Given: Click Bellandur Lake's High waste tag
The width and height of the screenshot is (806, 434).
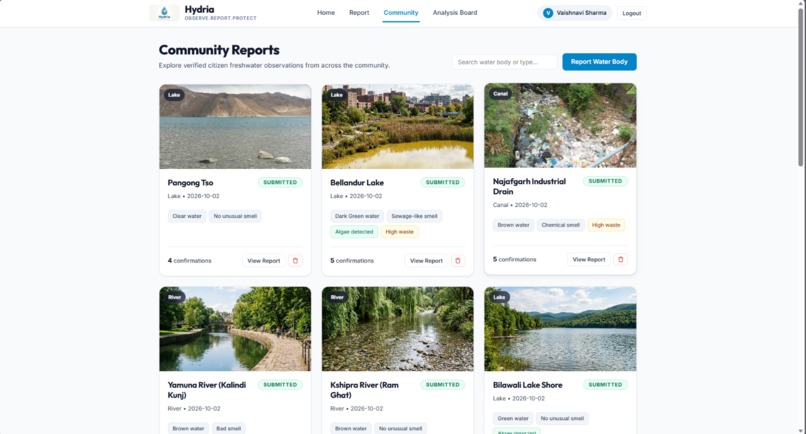Looking at the screenshot, I should 399,232.
